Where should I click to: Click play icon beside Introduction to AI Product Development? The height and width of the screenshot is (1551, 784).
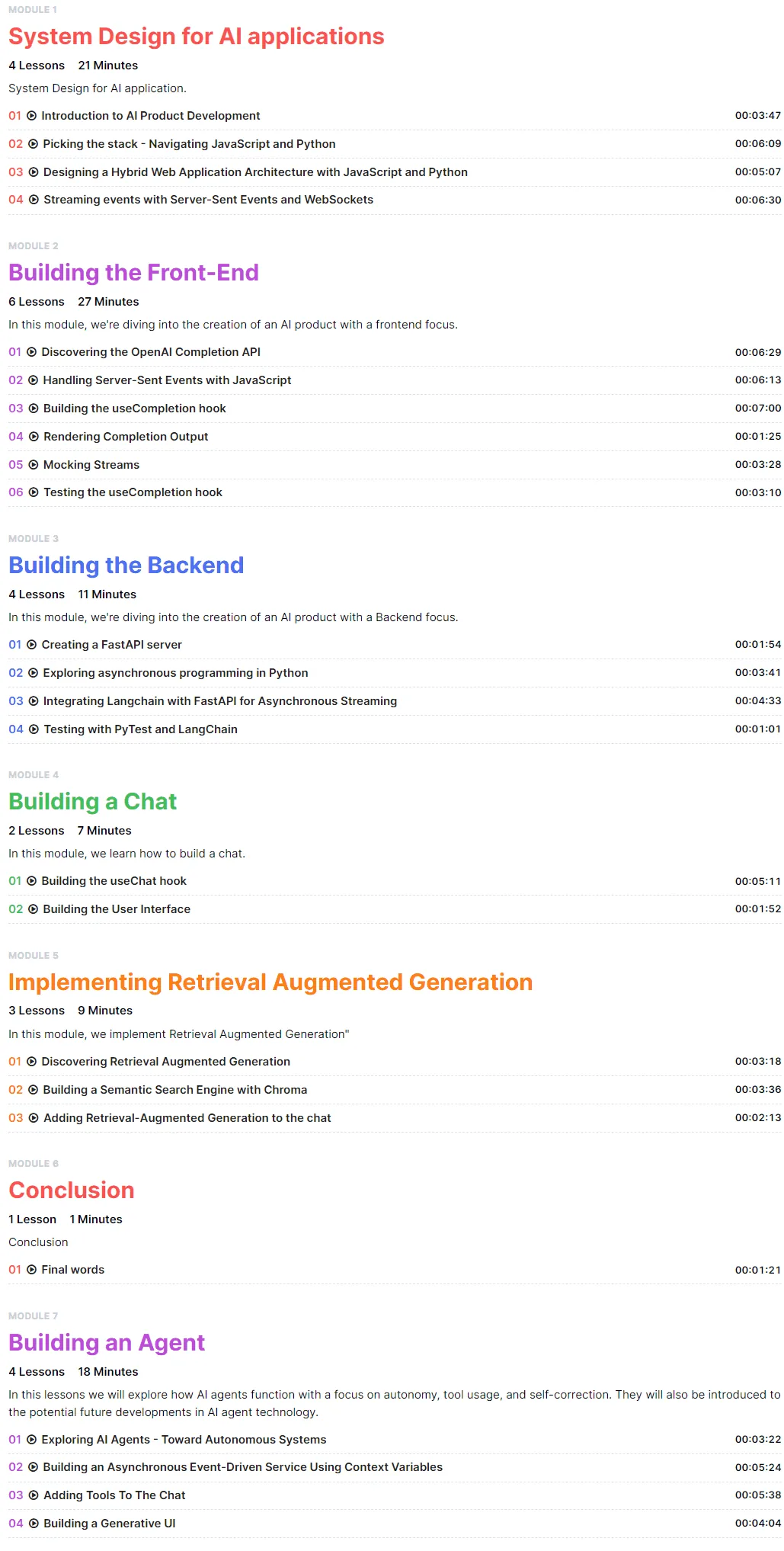coord(31,116)
